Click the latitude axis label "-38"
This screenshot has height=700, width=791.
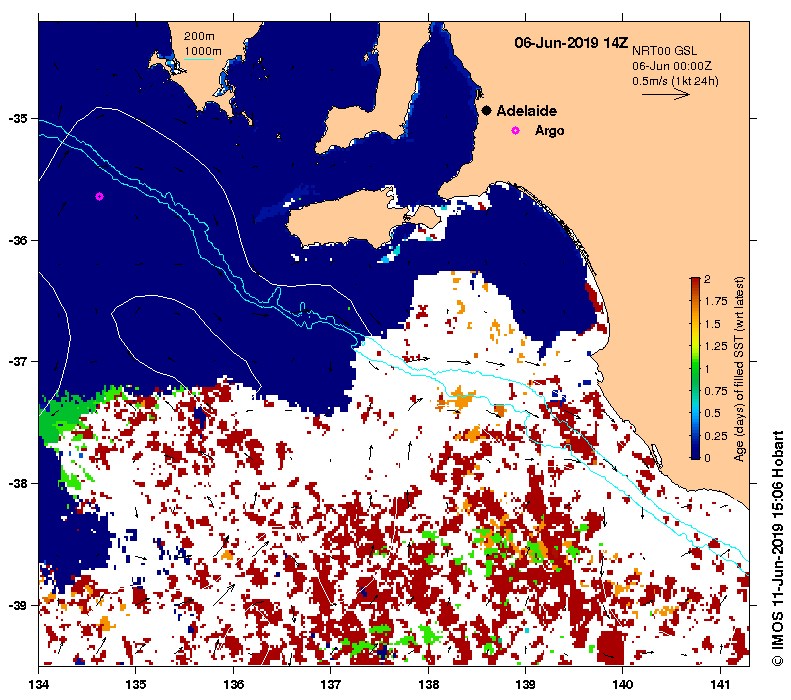coord(18,483)
